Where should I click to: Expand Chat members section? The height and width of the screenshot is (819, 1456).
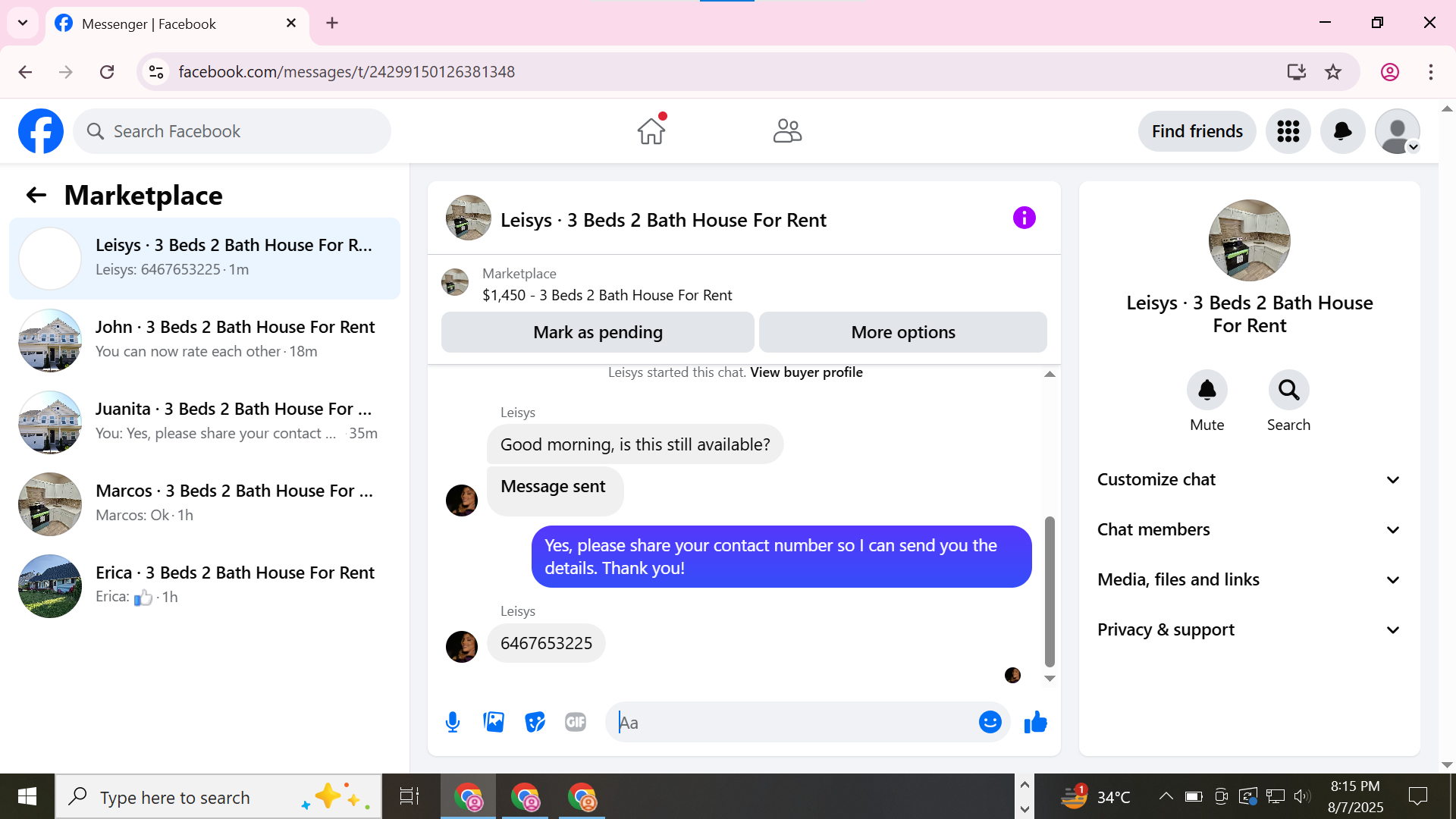(x=1249, y=530)
